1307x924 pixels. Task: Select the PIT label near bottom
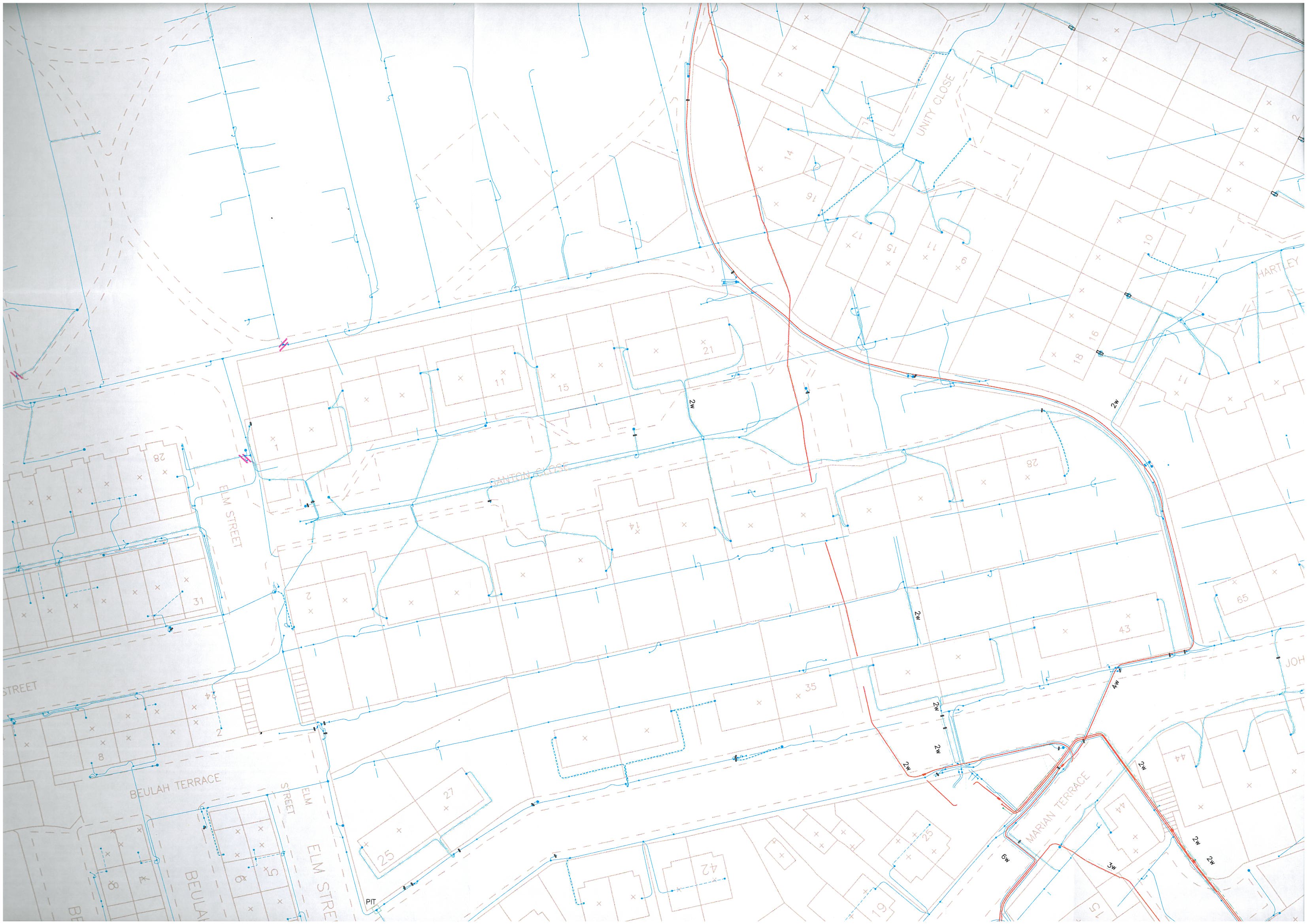[371, 902]
